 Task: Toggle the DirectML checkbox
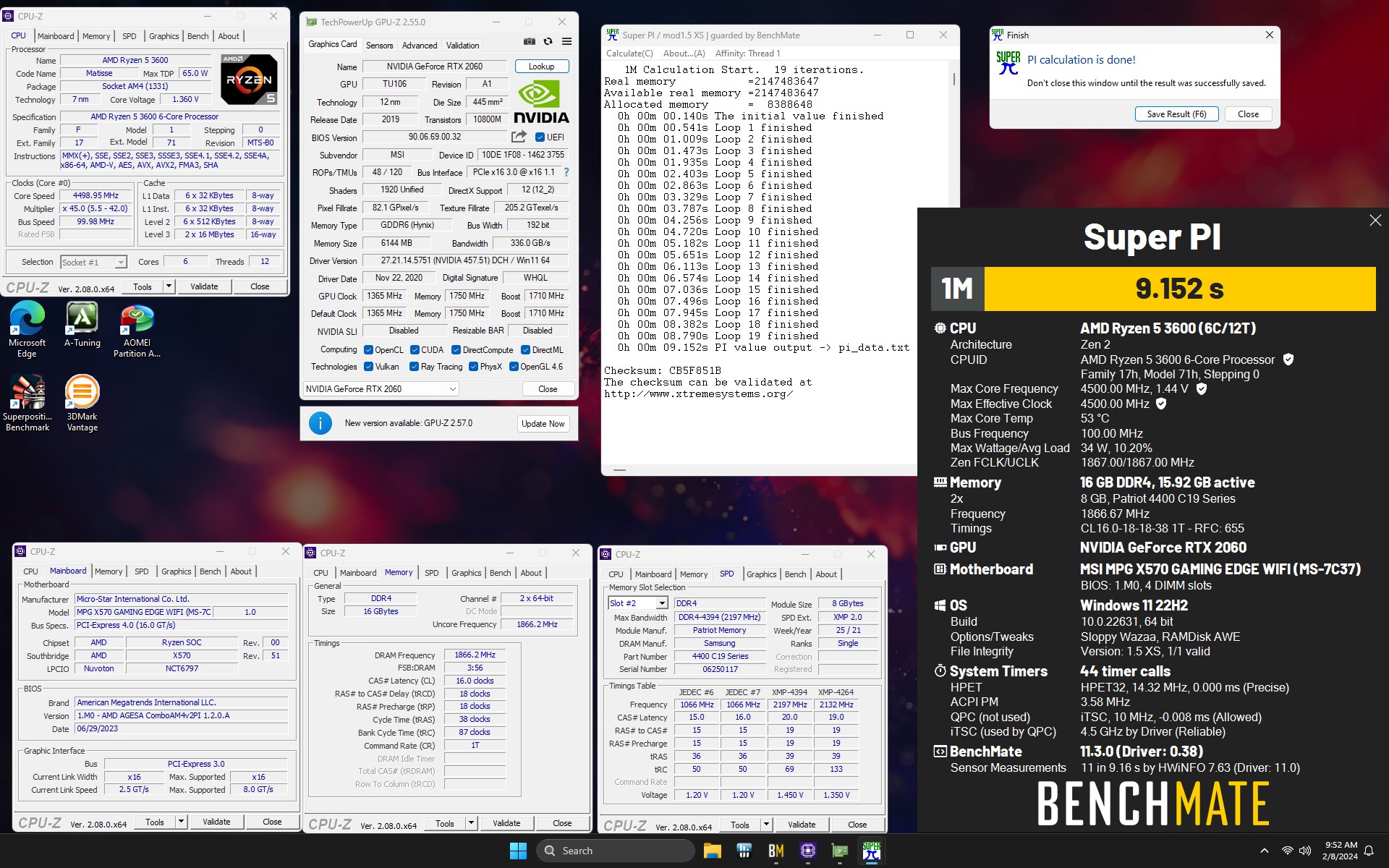(x=525, y=350)
